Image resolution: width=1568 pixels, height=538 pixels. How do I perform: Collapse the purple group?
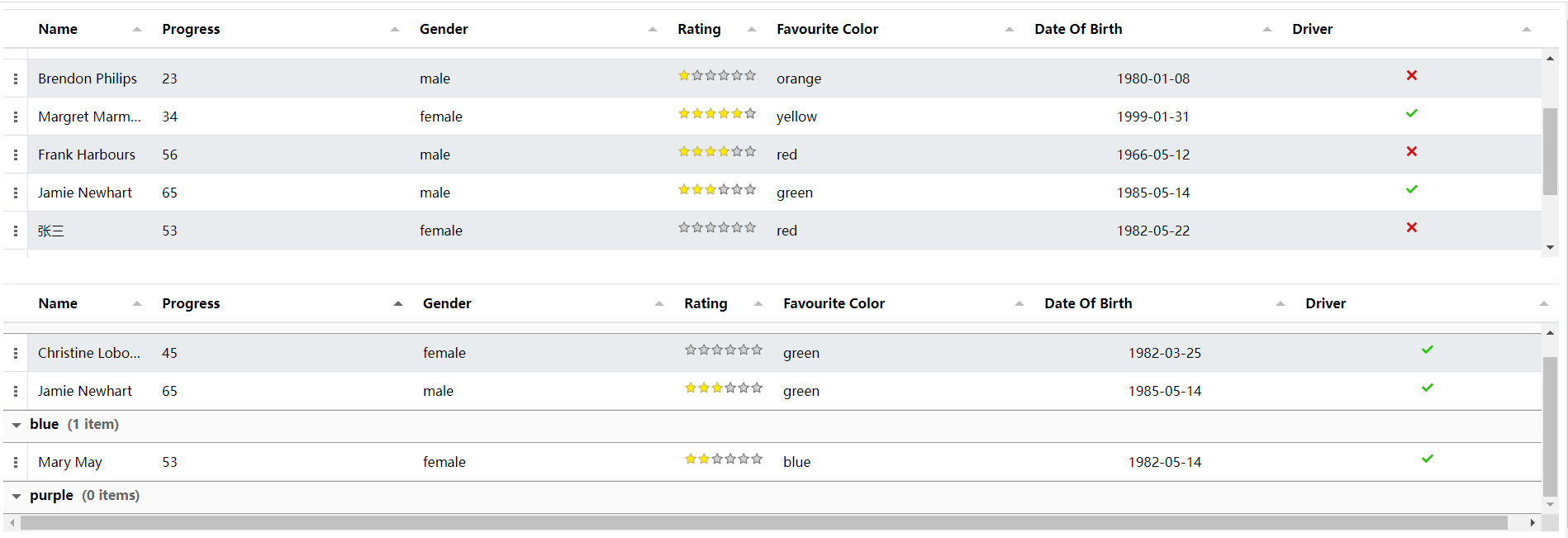[x=17, y=496]
